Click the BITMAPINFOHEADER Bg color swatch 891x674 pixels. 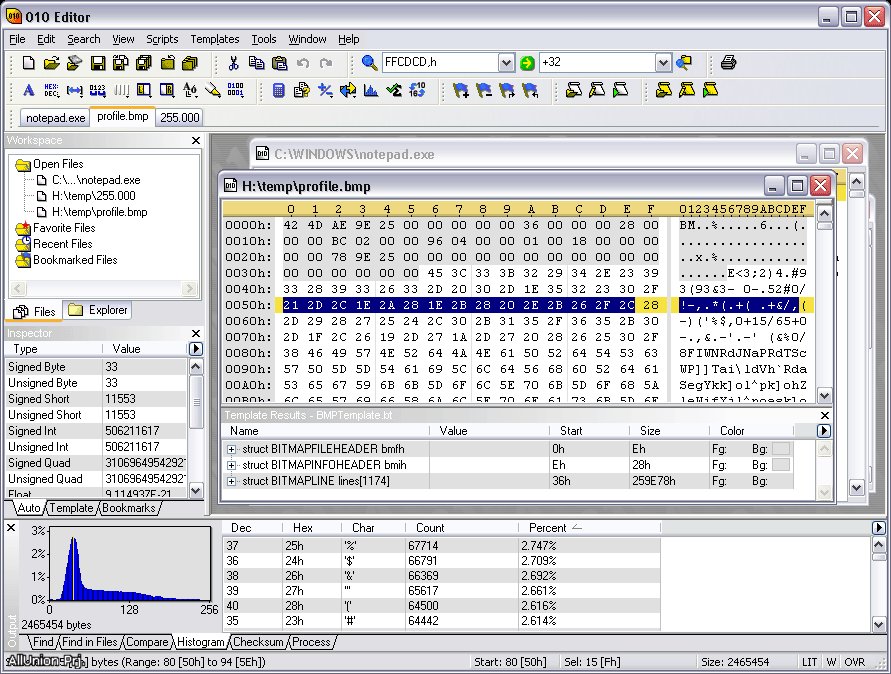point(781,465)
